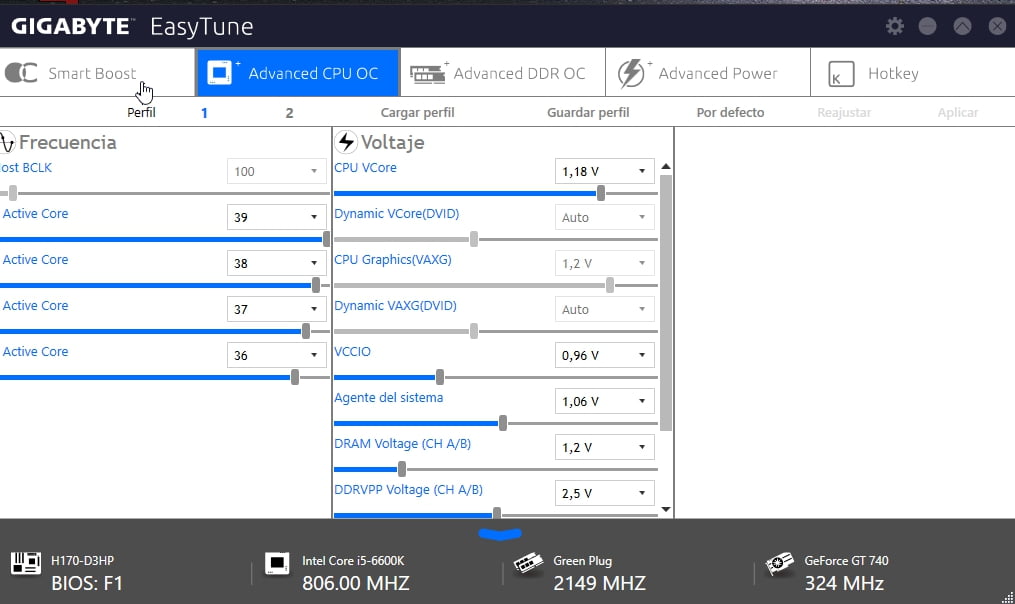Click the "2149 MHZ" memory frequency readout

(x=599, y=583)
